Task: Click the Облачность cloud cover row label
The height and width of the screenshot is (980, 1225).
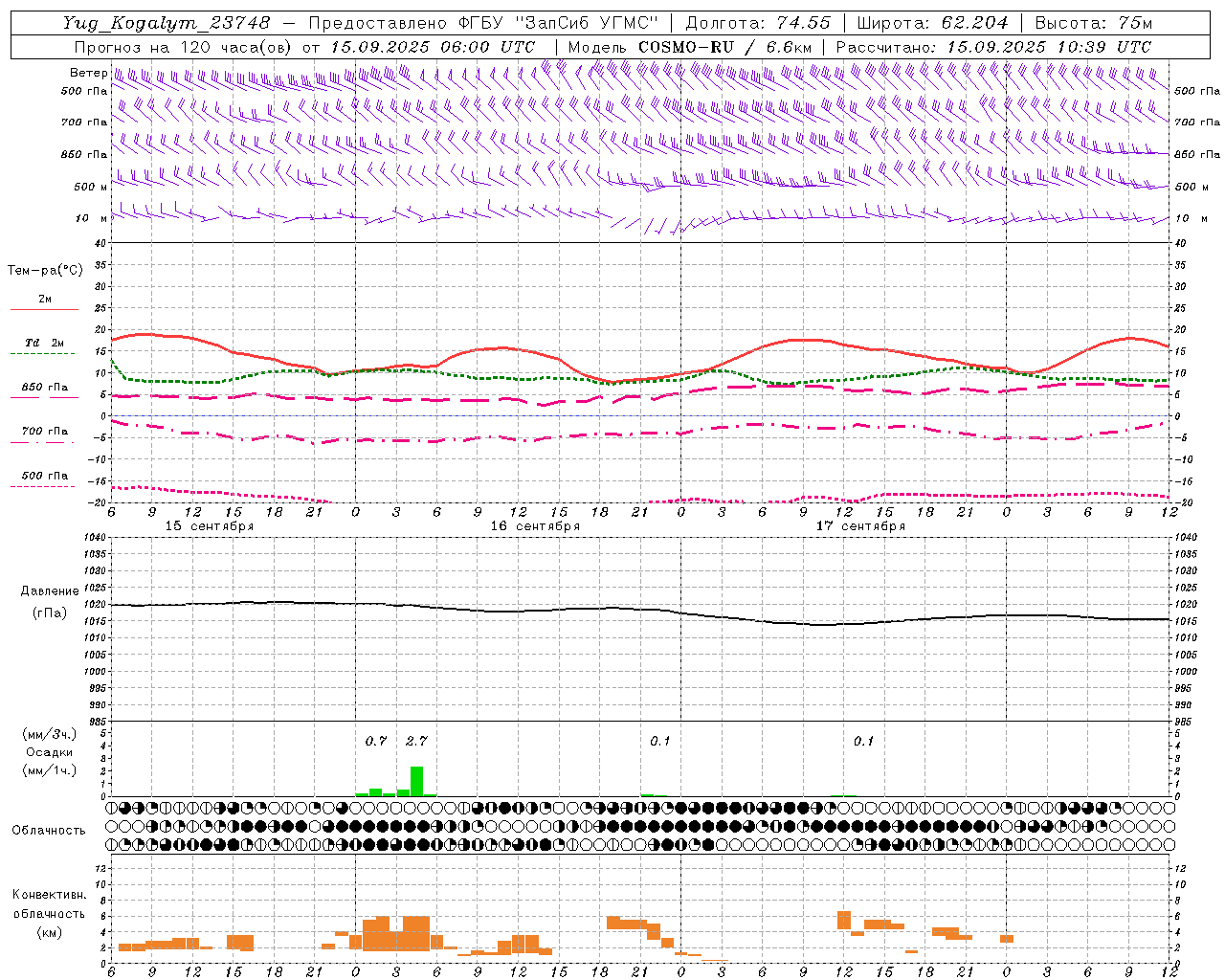Action: point(49,830)
